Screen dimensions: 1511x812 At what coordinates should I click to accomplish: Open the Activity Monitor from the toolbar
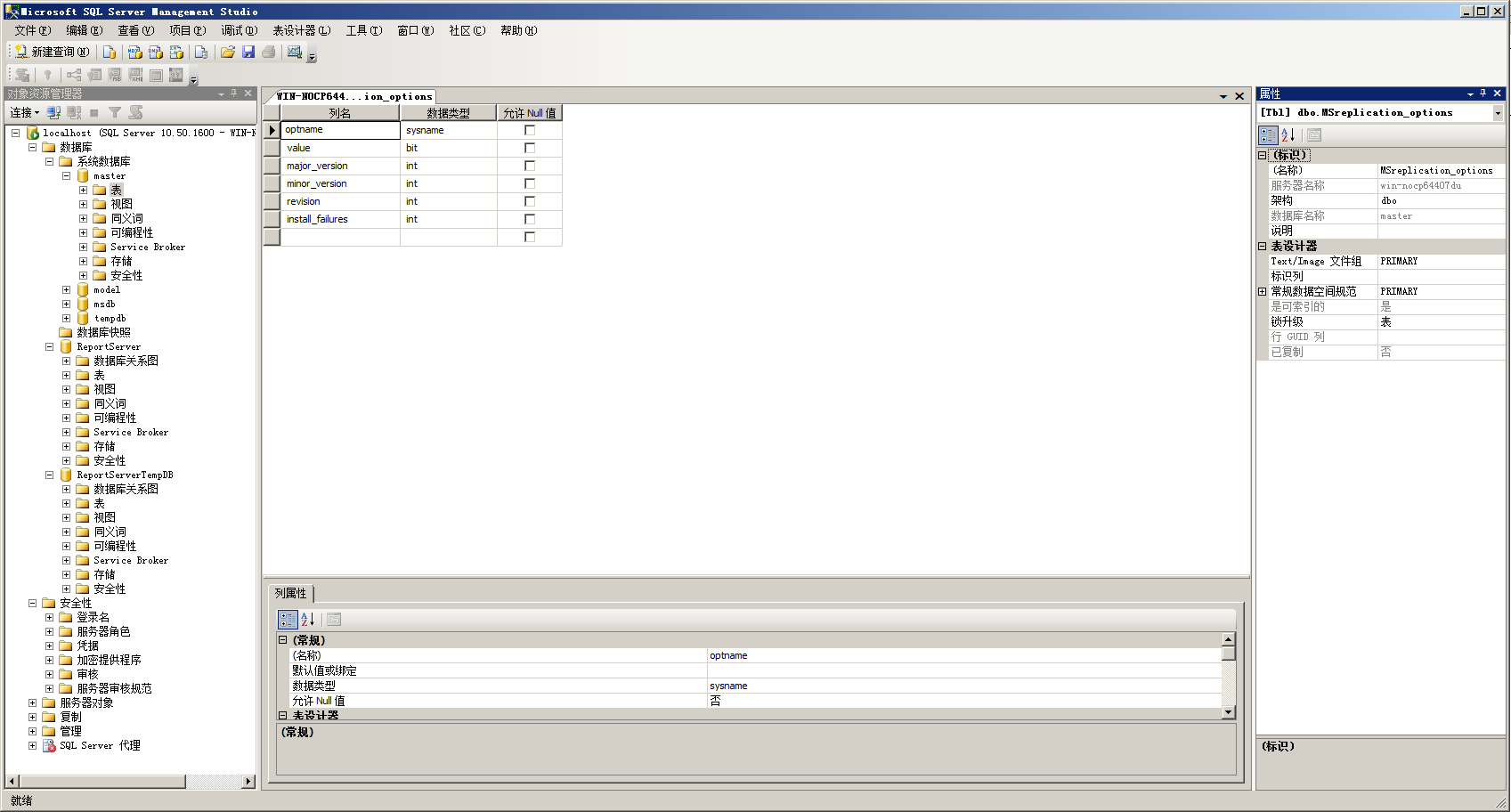(295, 53)
